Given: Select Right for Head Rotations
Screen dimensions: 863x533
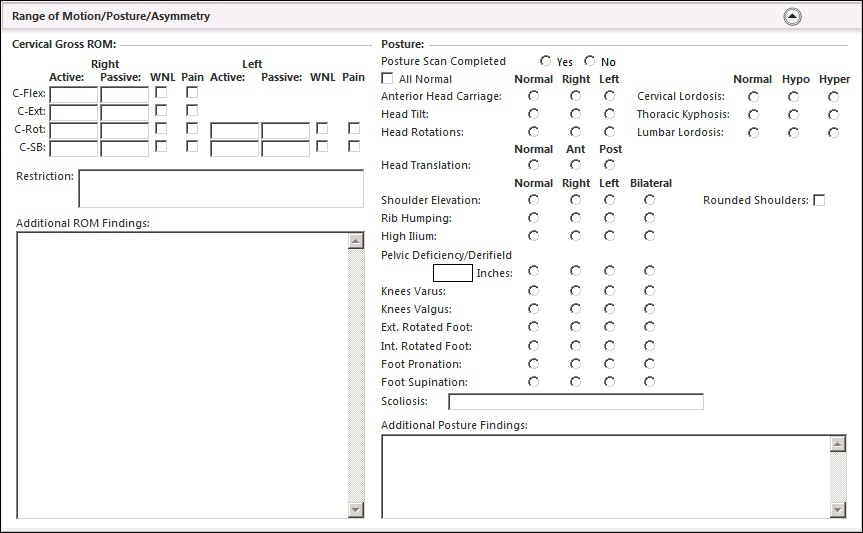Looking at the screenshot, I should (x=575, y=132).
